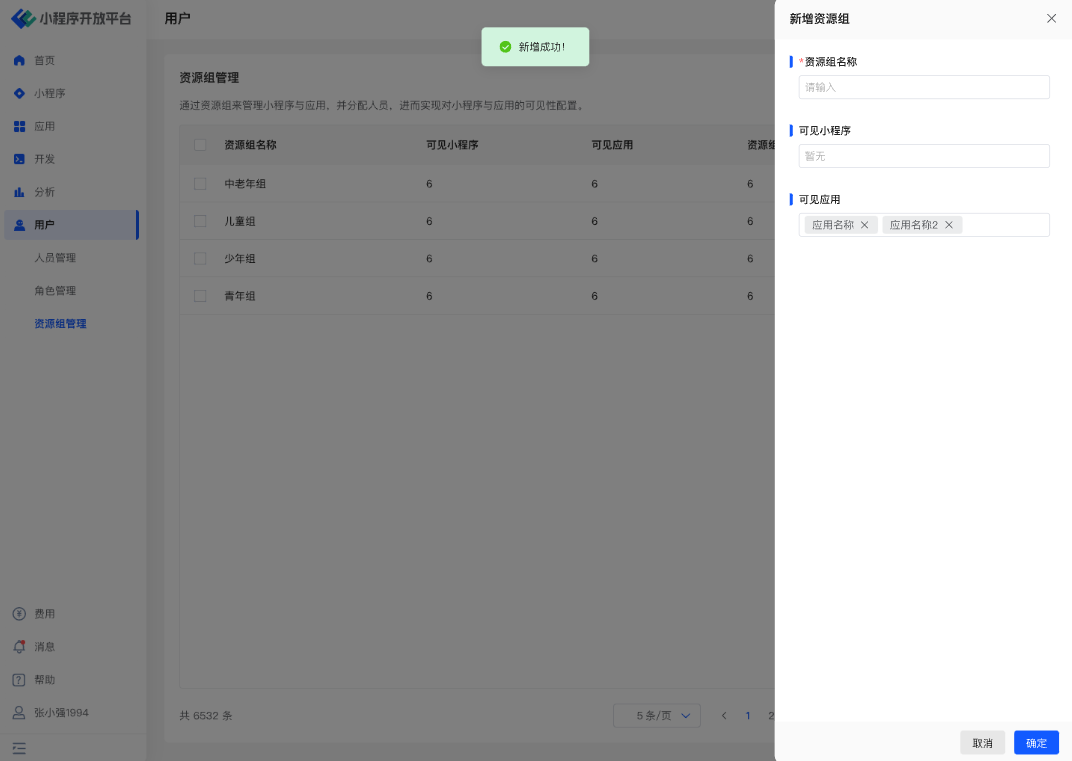The width and height of the screenshot is (1072, 761).
Task: Check the 中老年组 row checkbox
Action: click(x=200, y=184)
